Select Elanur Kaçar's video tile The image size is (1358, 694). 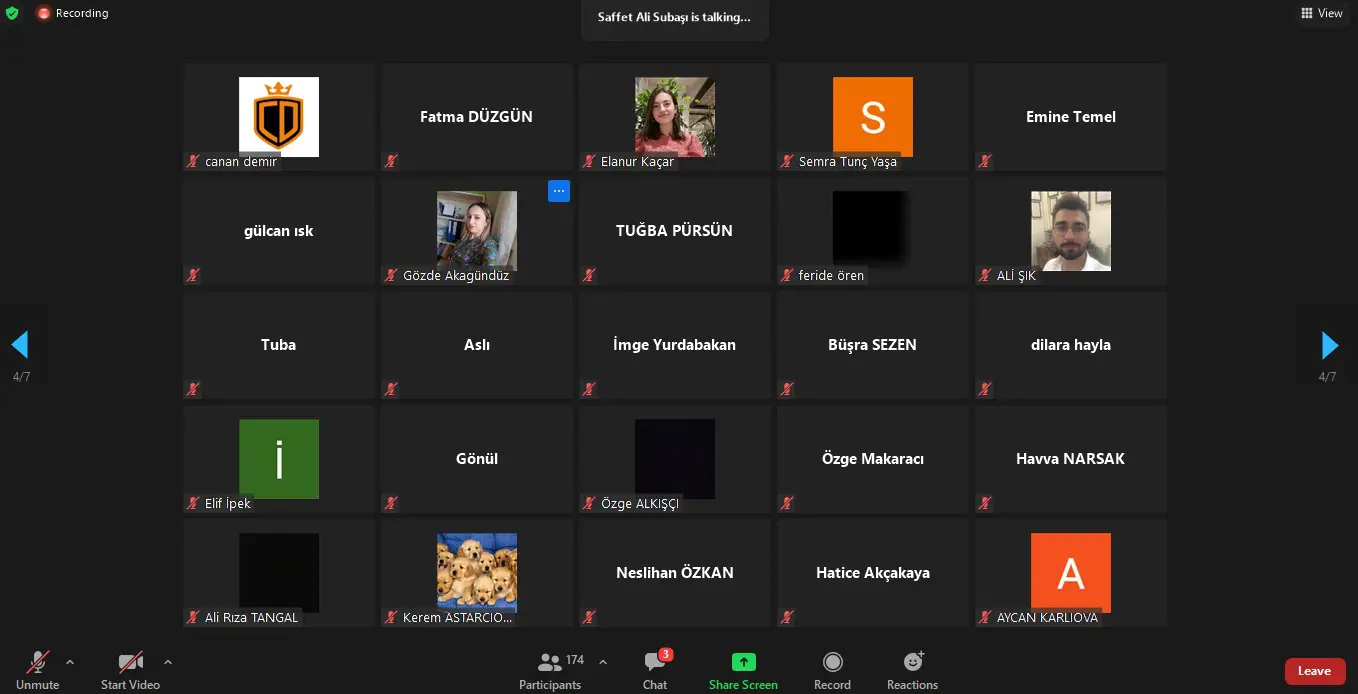tap(675, 117)
